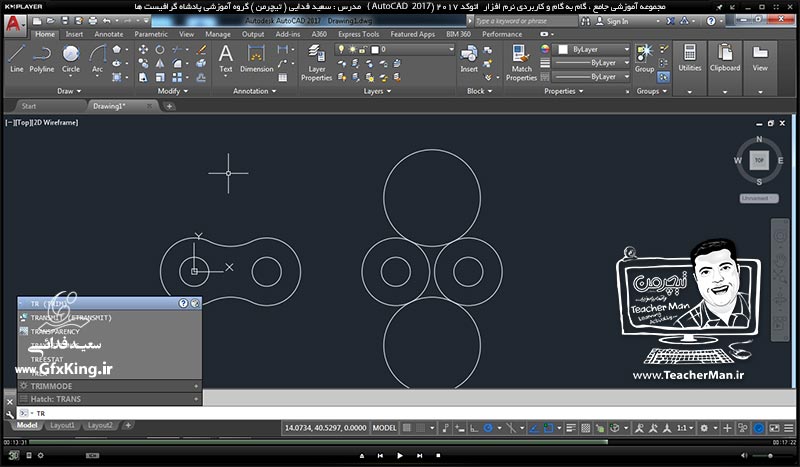Toggle lineweight display in status bar

pos(571,428)
